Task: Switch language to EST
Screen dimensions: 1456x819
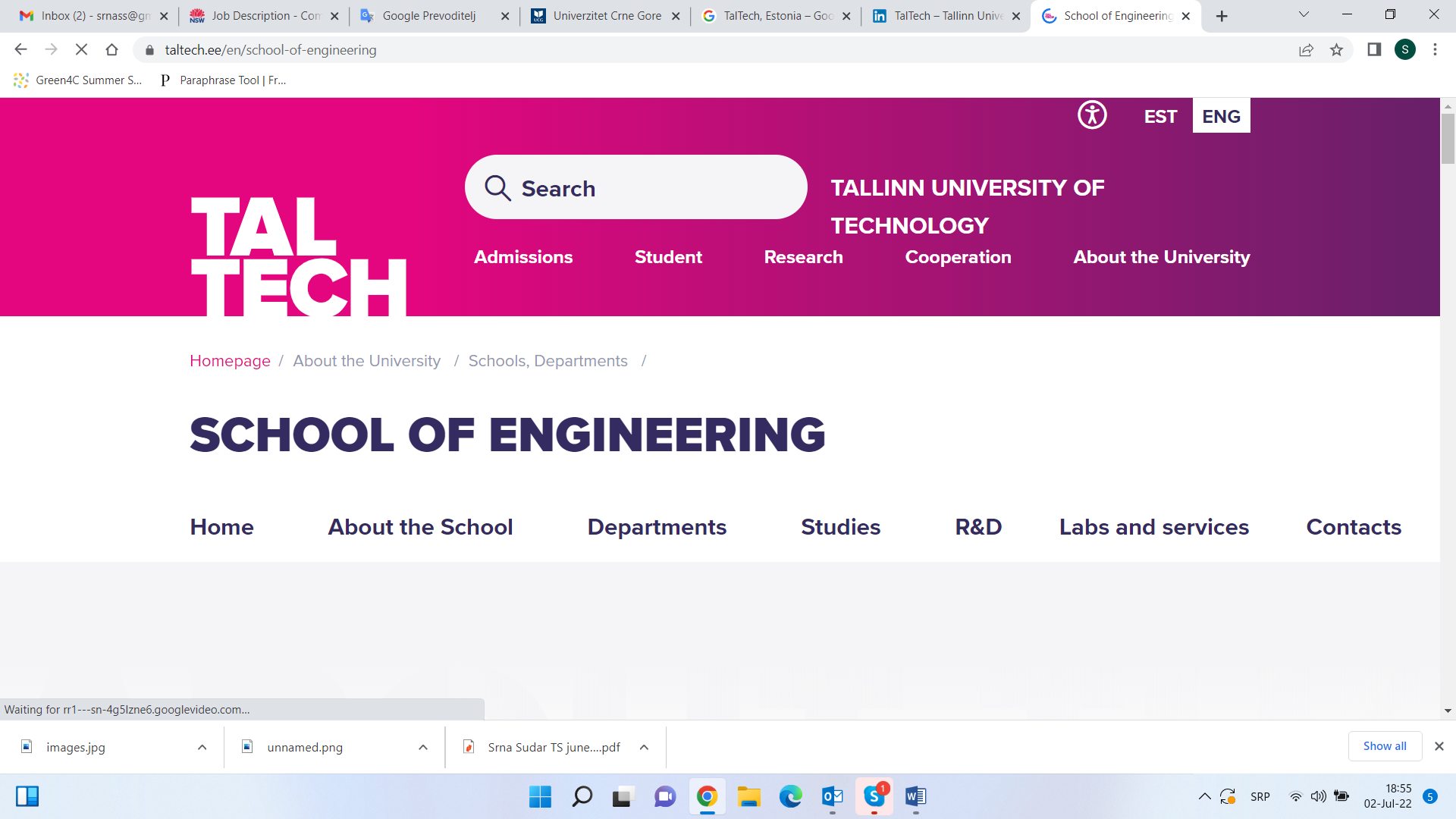Action: pyautogui.click(x=1160, y=116)
